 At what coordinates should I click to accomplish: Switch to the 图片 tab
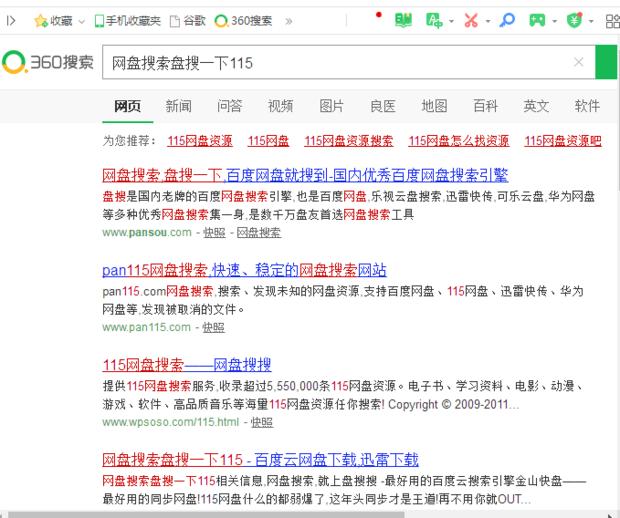tap(331, 106)
